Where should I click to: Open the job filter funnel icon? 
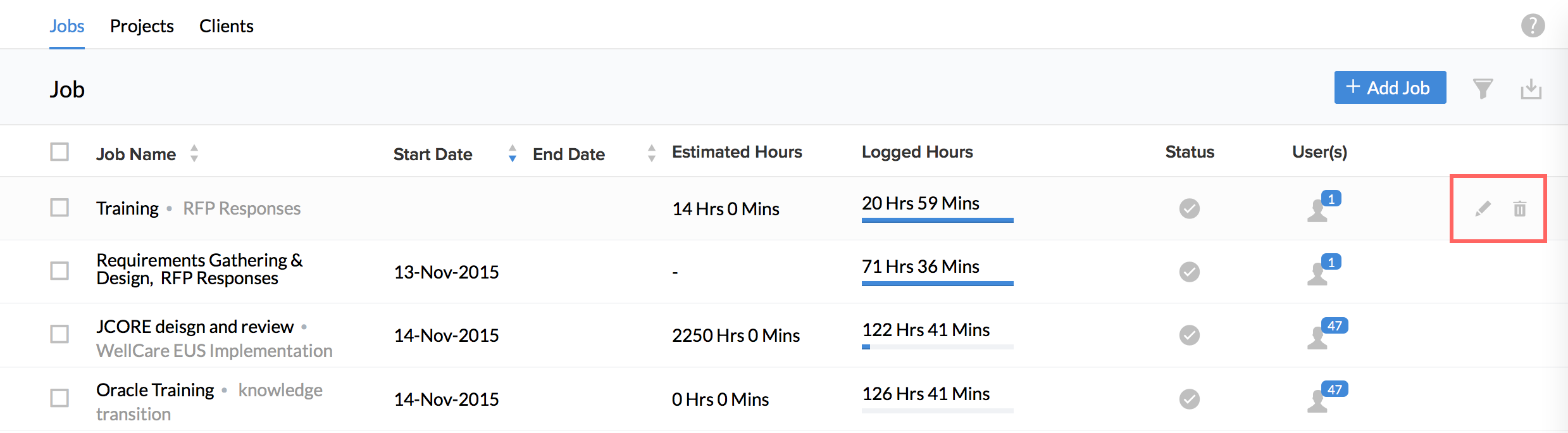1483,89
